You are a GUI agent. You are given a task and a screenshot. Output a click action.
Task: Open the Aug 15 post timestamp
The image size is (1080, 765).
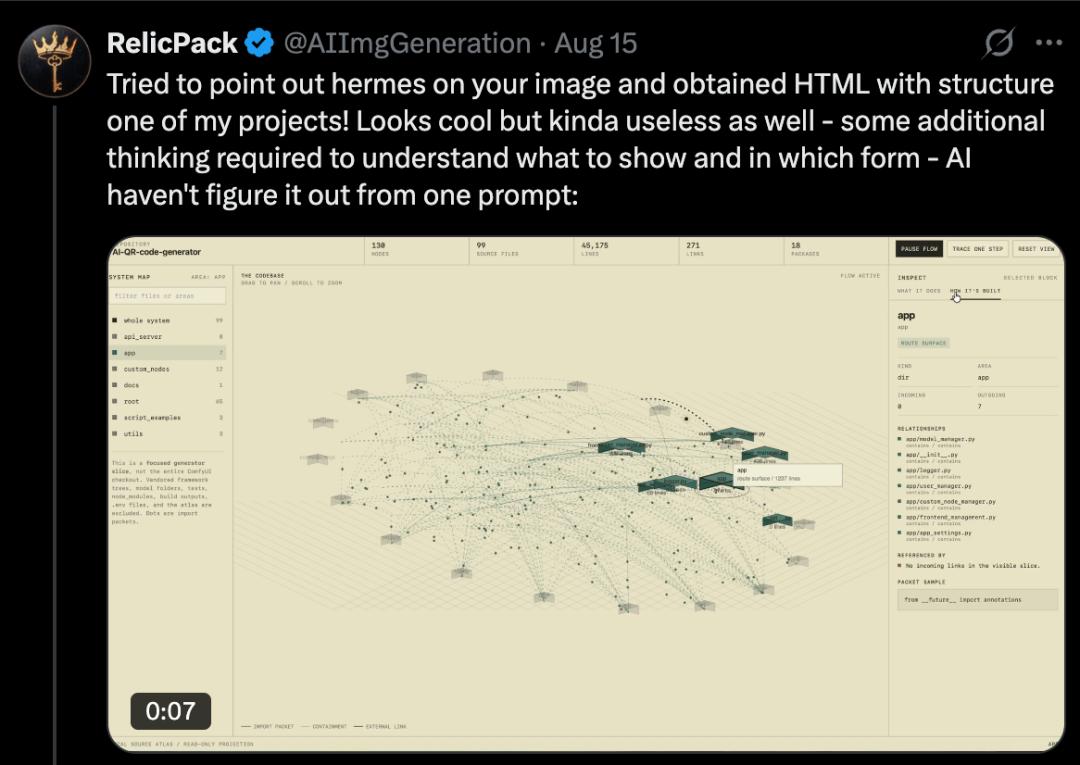(596, 43)
